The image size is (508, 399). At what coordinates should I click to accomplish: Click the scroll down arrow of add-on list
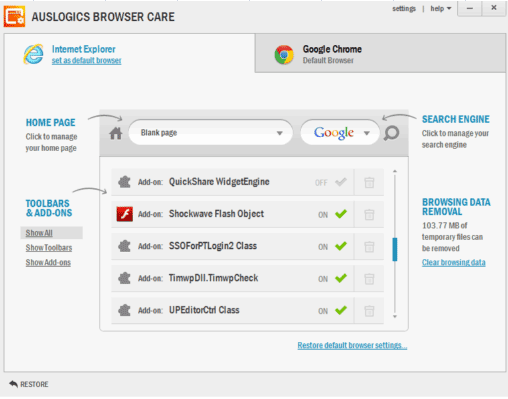pyautogui.click(x=395, y=316)
